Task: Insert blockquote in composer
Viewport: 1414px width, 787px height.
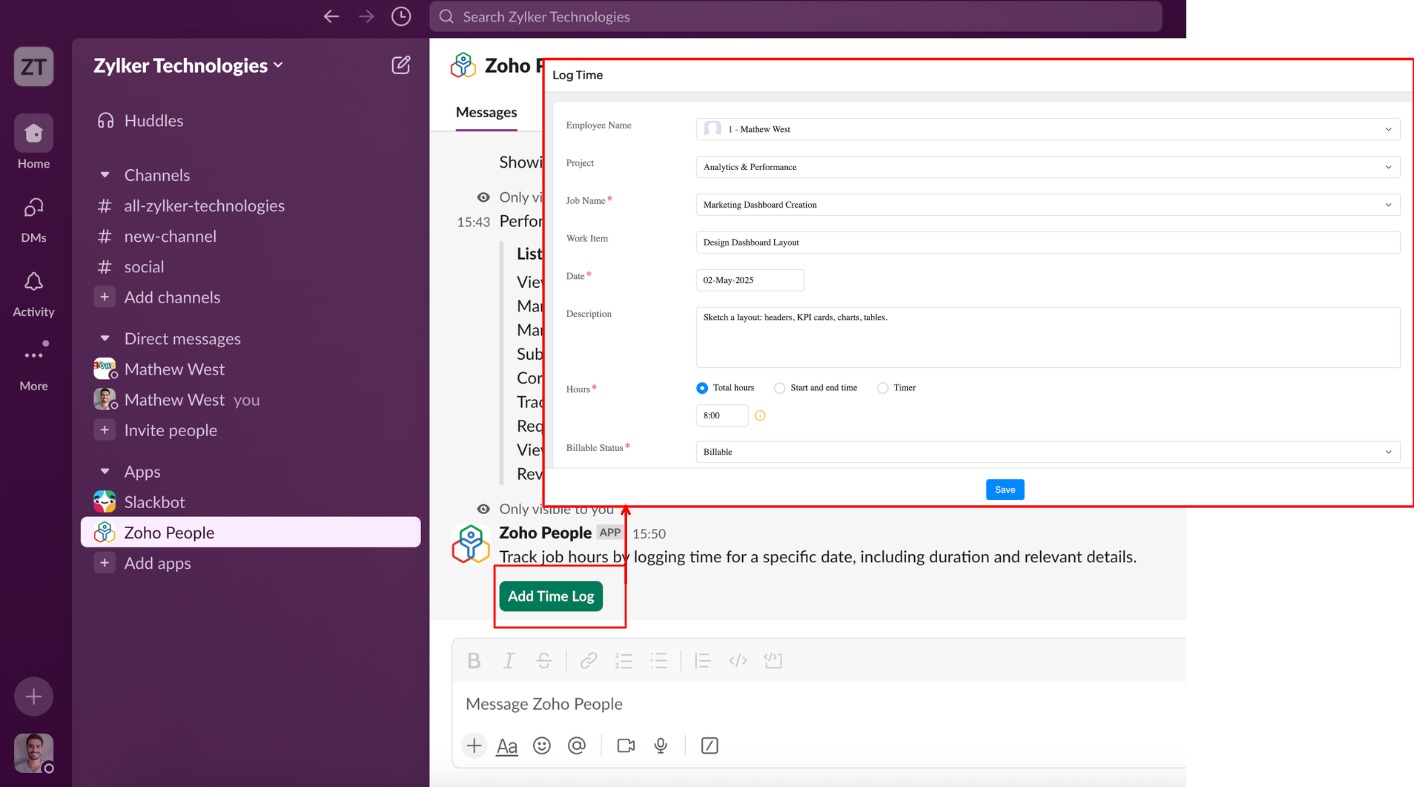Action: pos(703,660)
